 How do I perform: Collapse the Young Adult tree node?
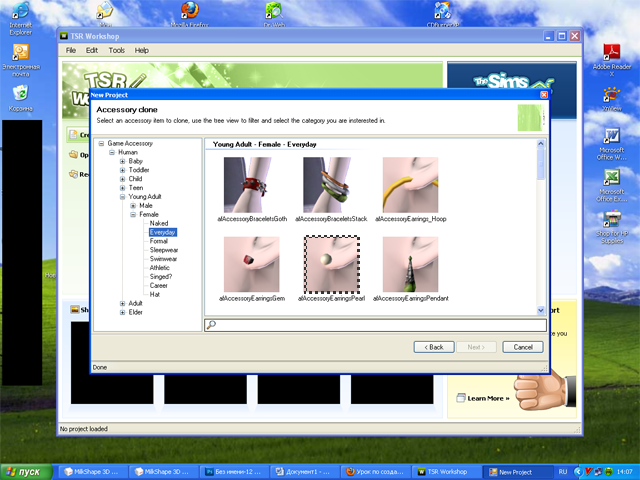[x=123, y=197]
